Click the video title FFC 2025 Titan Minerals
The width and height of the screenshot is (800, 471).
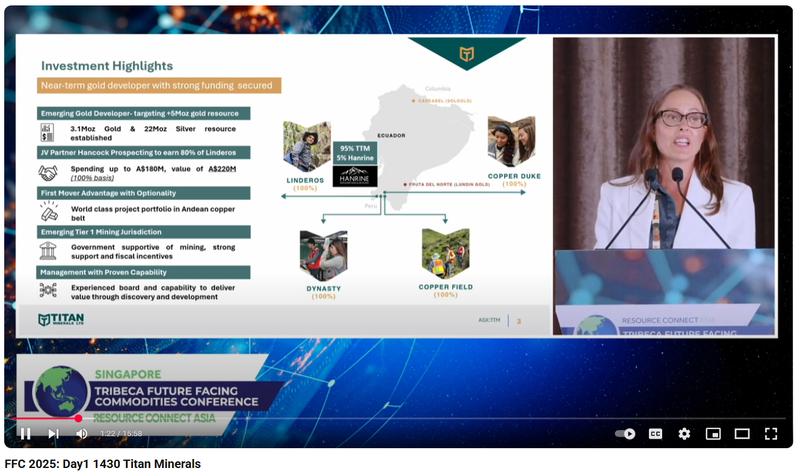103,464
